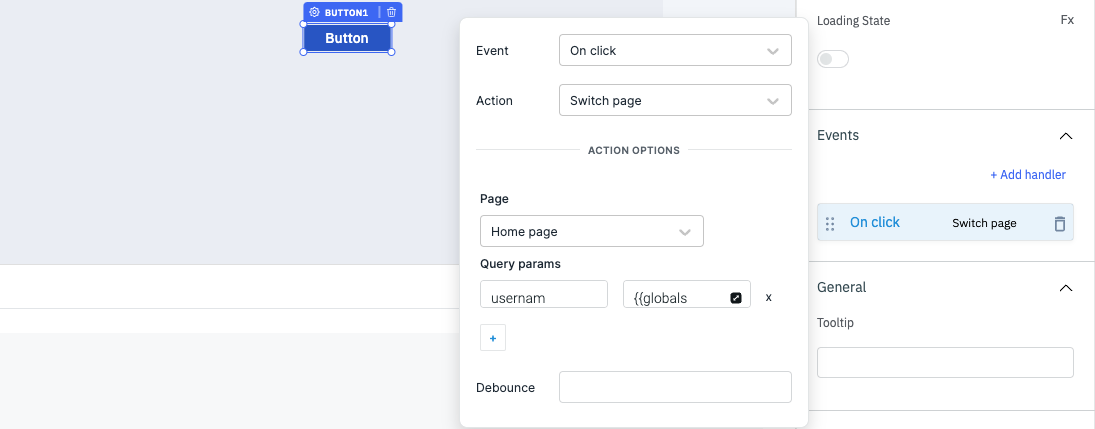Screen dimensions: 1095x429
Task: Toggle the Loading State switch
Action: (833, 59)
